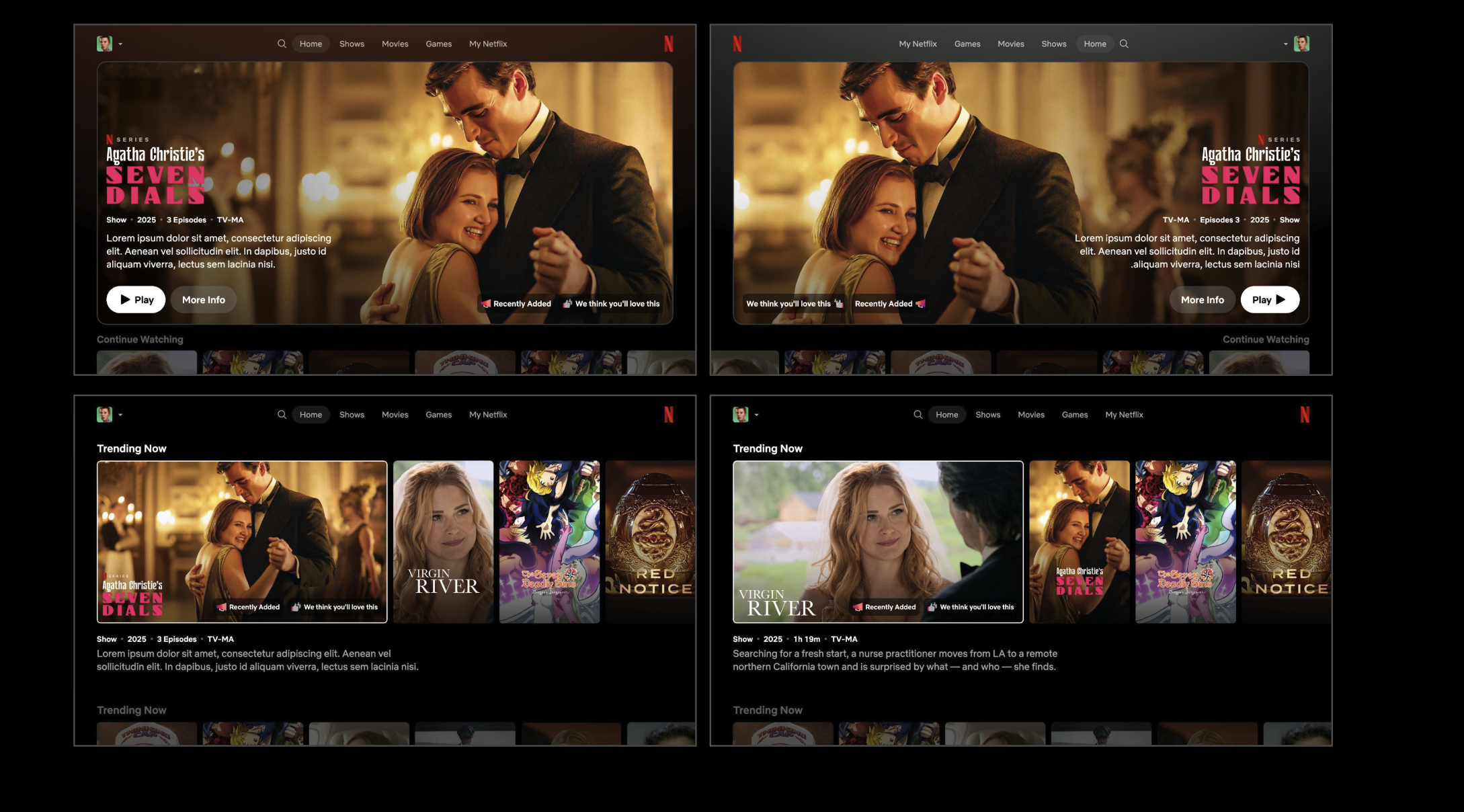1464x812 pixels.
Task: Expand profile dropdown arrow in top-right mockup
Action: (x=1285, y=44)
